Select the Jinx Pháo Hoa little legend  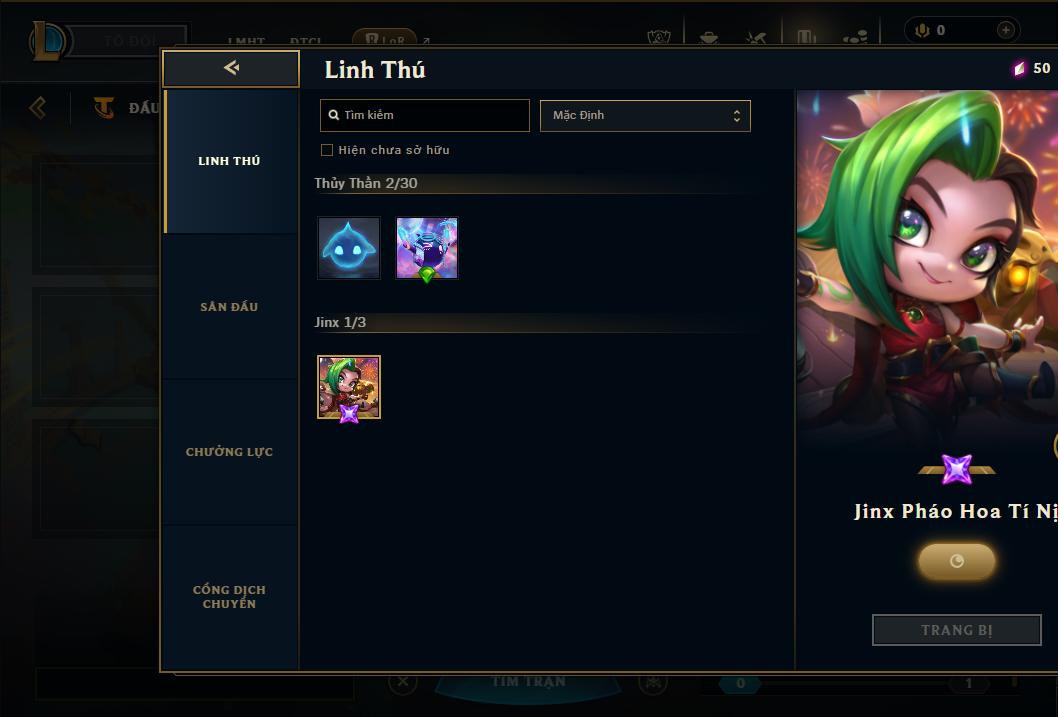[349, 387]
